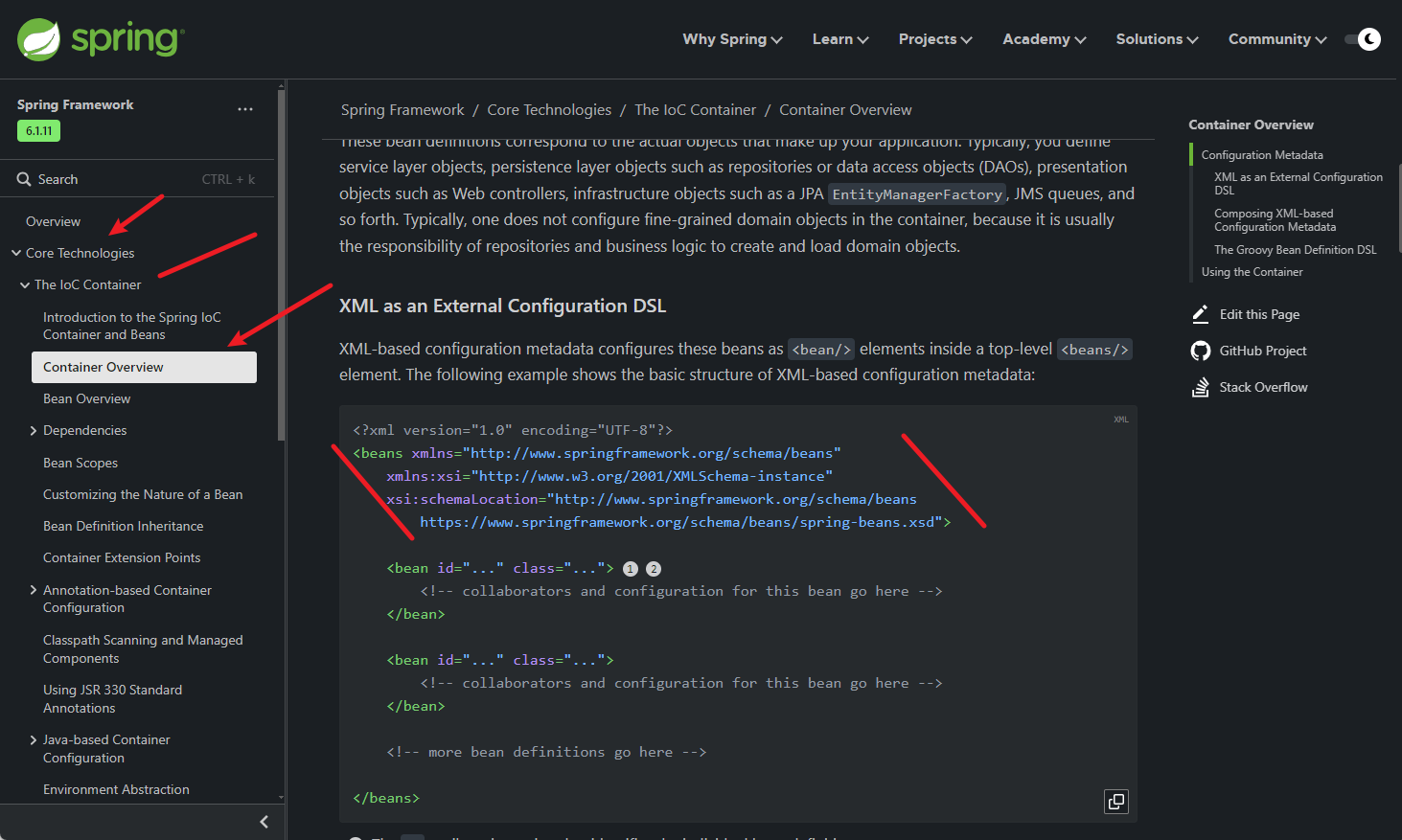Click the Search field in sidebar
Viewport: 1402px width, 840px height.
coord(137,179)
